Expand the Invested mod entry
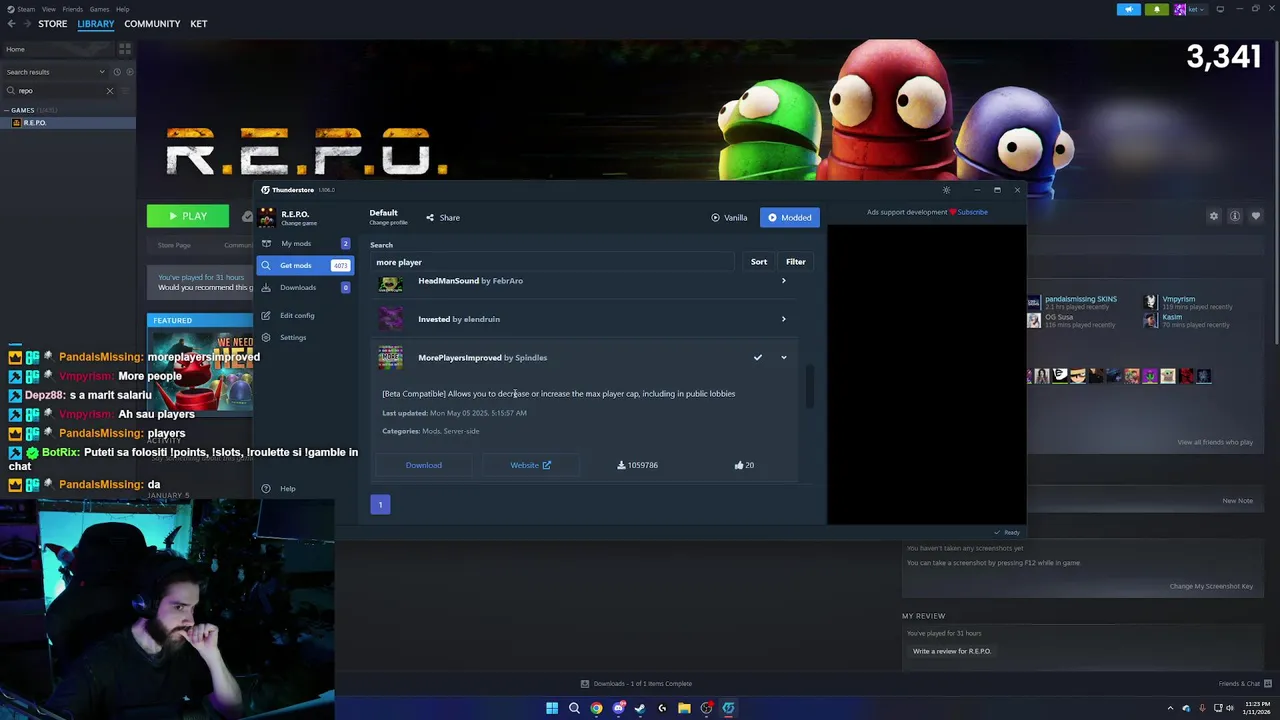 (783, 319)
